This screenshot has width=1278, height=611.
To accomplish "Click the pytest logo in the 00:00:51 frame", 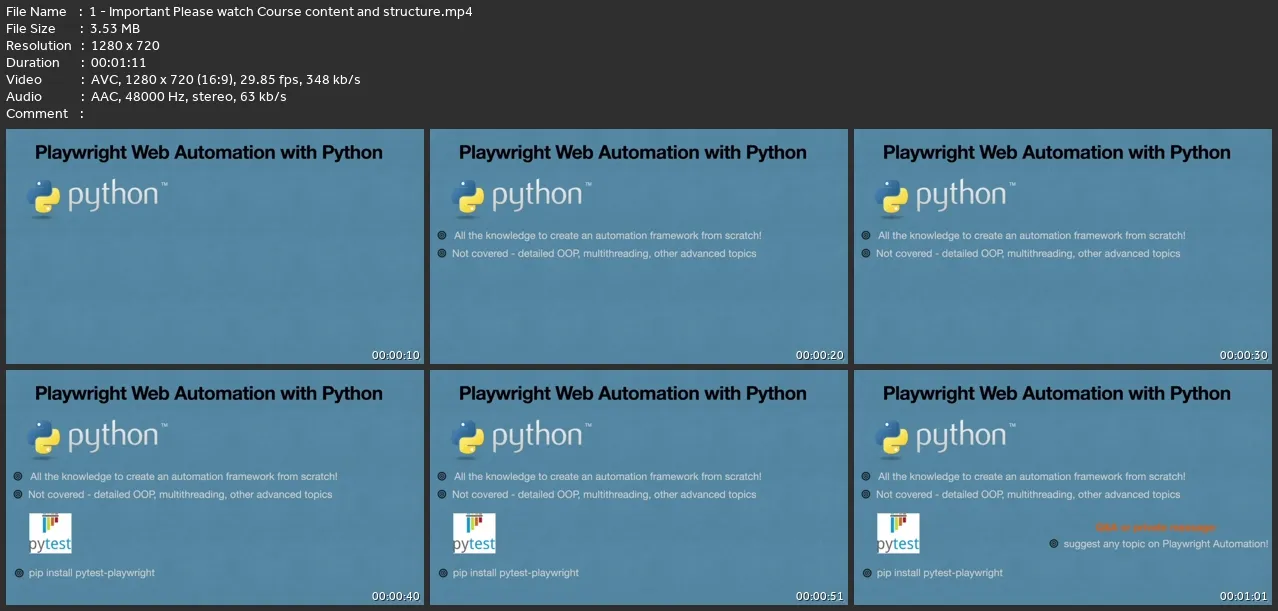I will (x=474, y=533).
